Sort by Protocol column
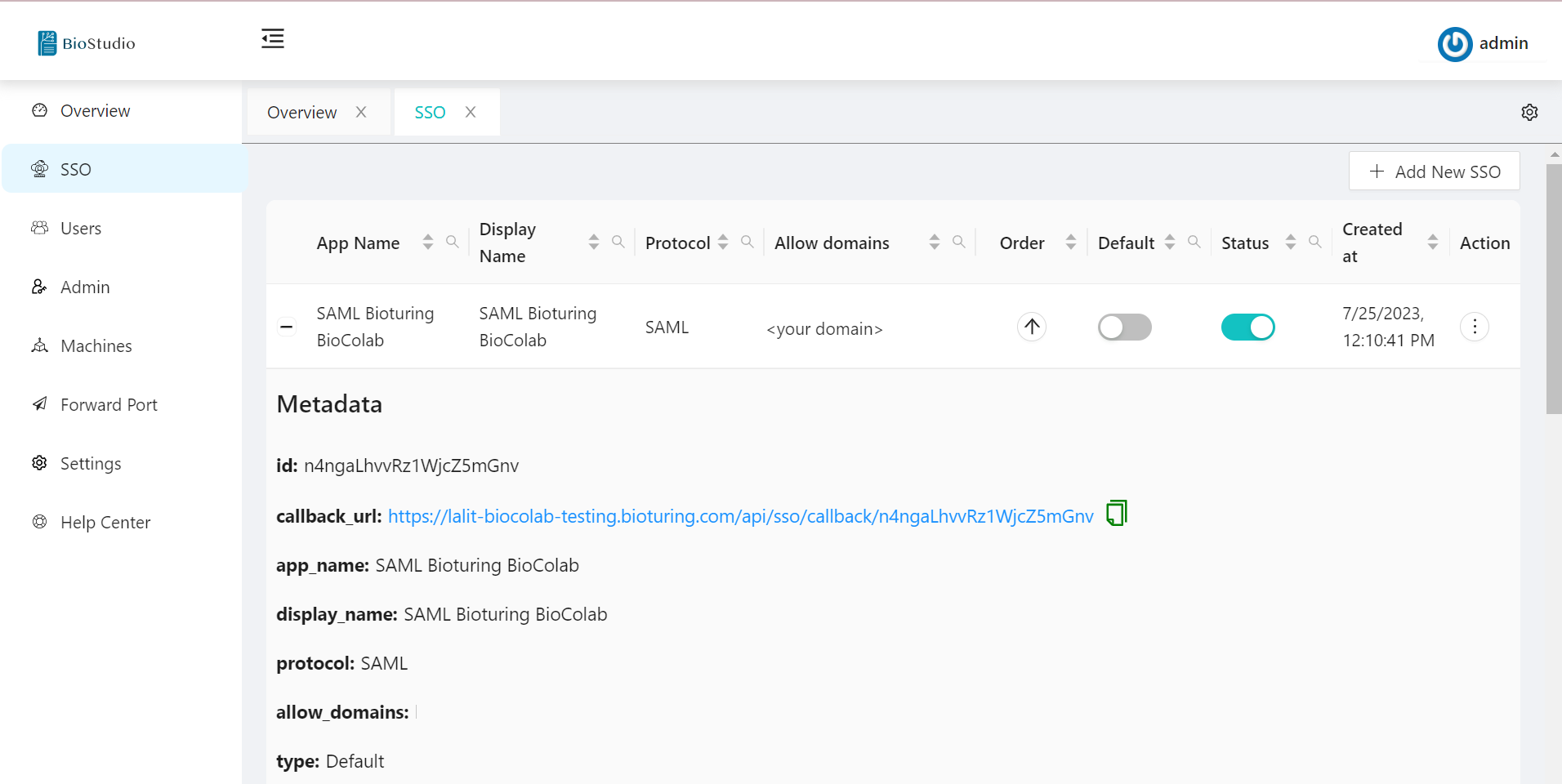Image resolution: width=1562 pixels, height=784 pixels. coord(723,242)
